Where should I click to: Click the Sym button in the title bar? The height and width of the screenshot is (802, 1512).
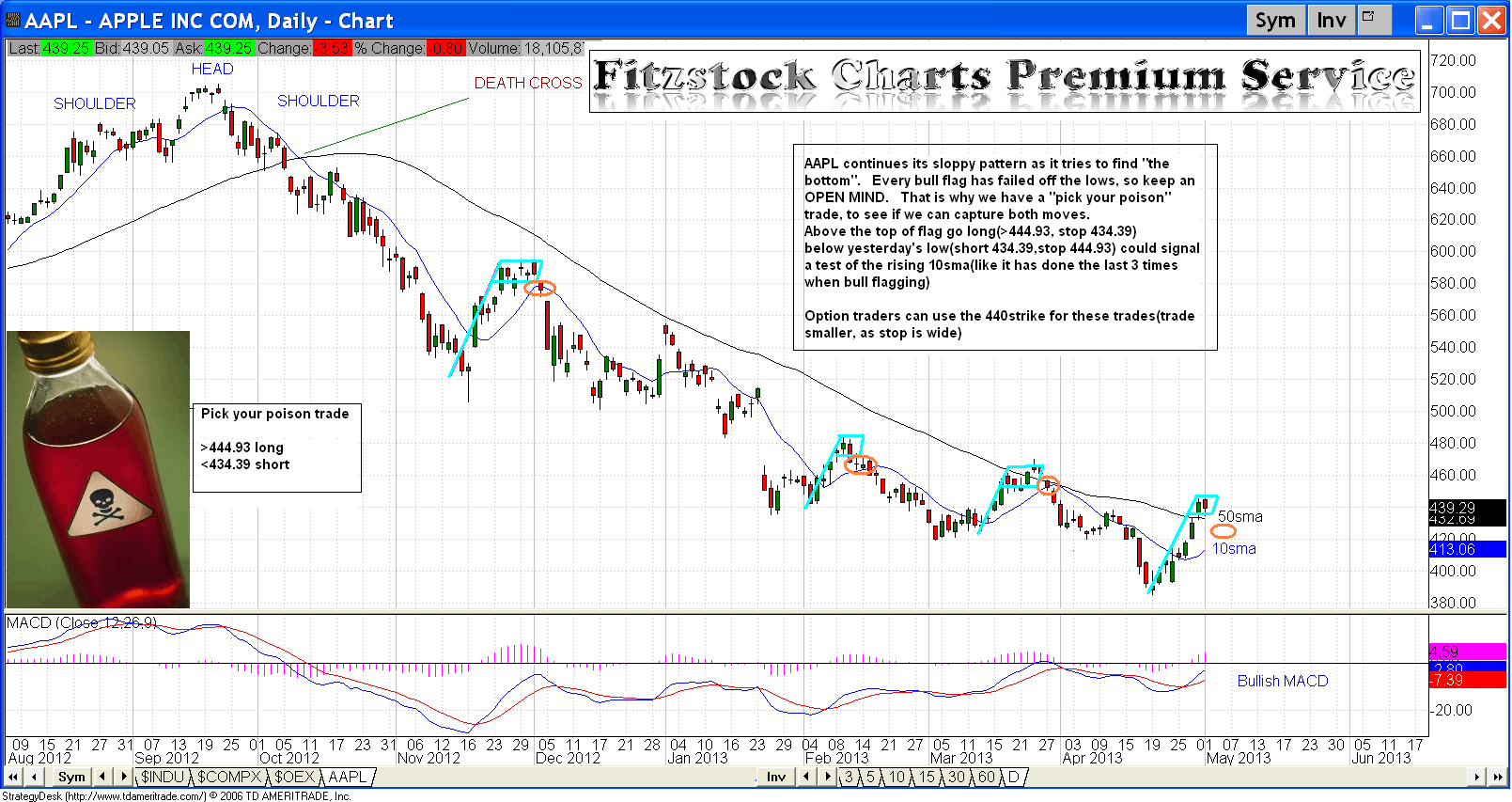[1275, 21]
